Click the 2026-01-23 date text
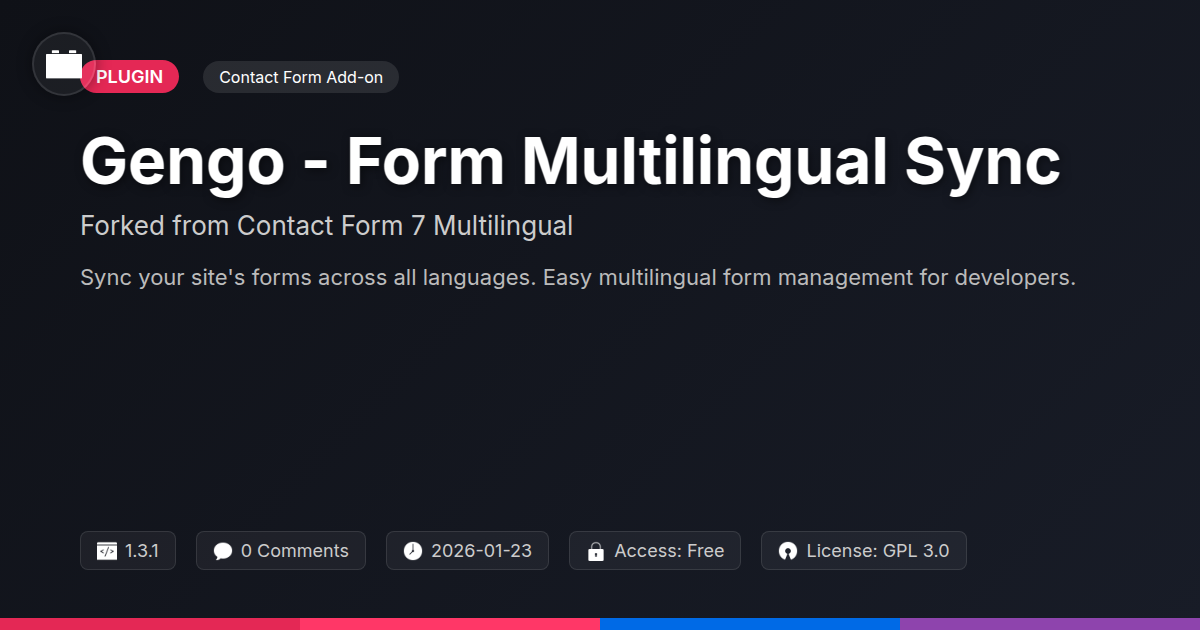 tap(481, 551)
